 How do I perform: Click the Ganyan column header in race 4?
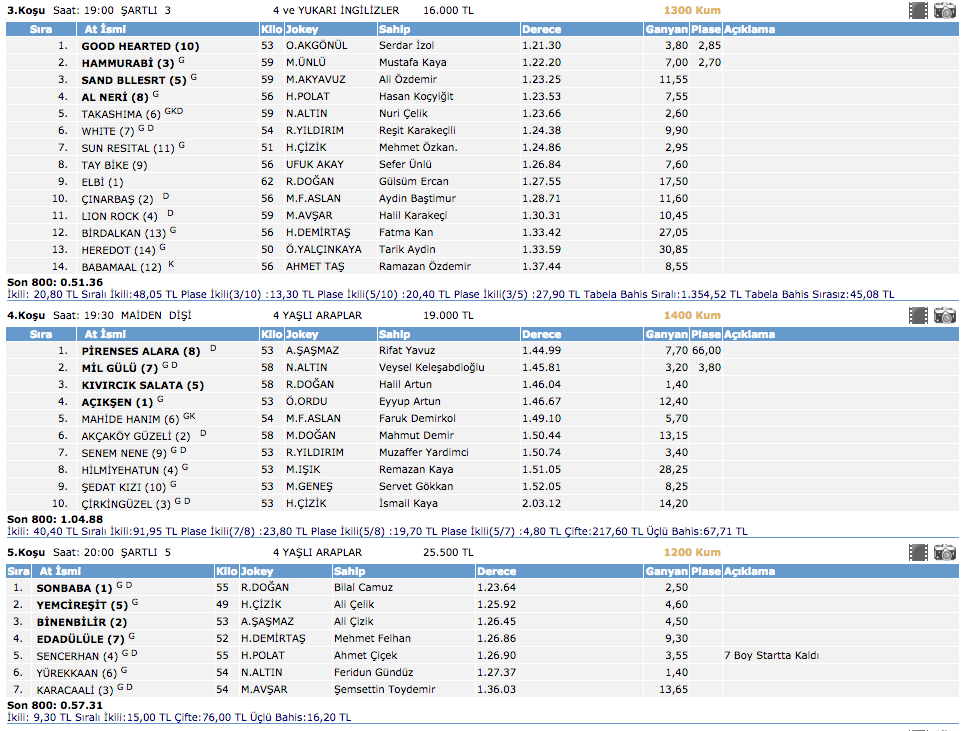(666, 334)
